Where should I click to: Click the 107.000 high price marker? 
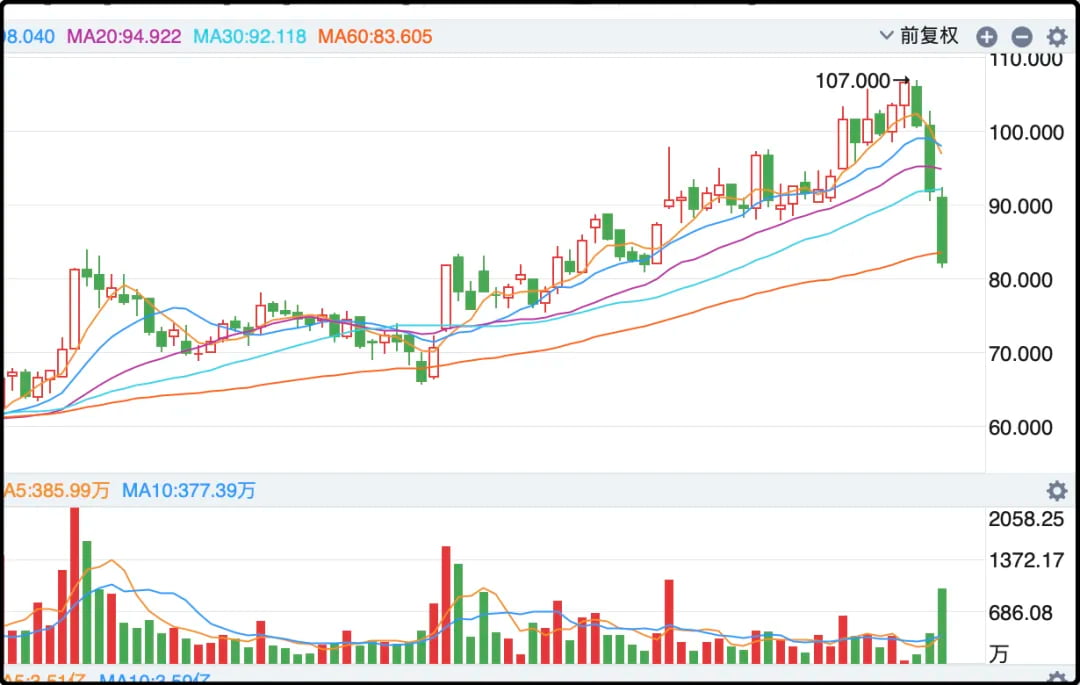pyautogui.click(x=853, y=81)
